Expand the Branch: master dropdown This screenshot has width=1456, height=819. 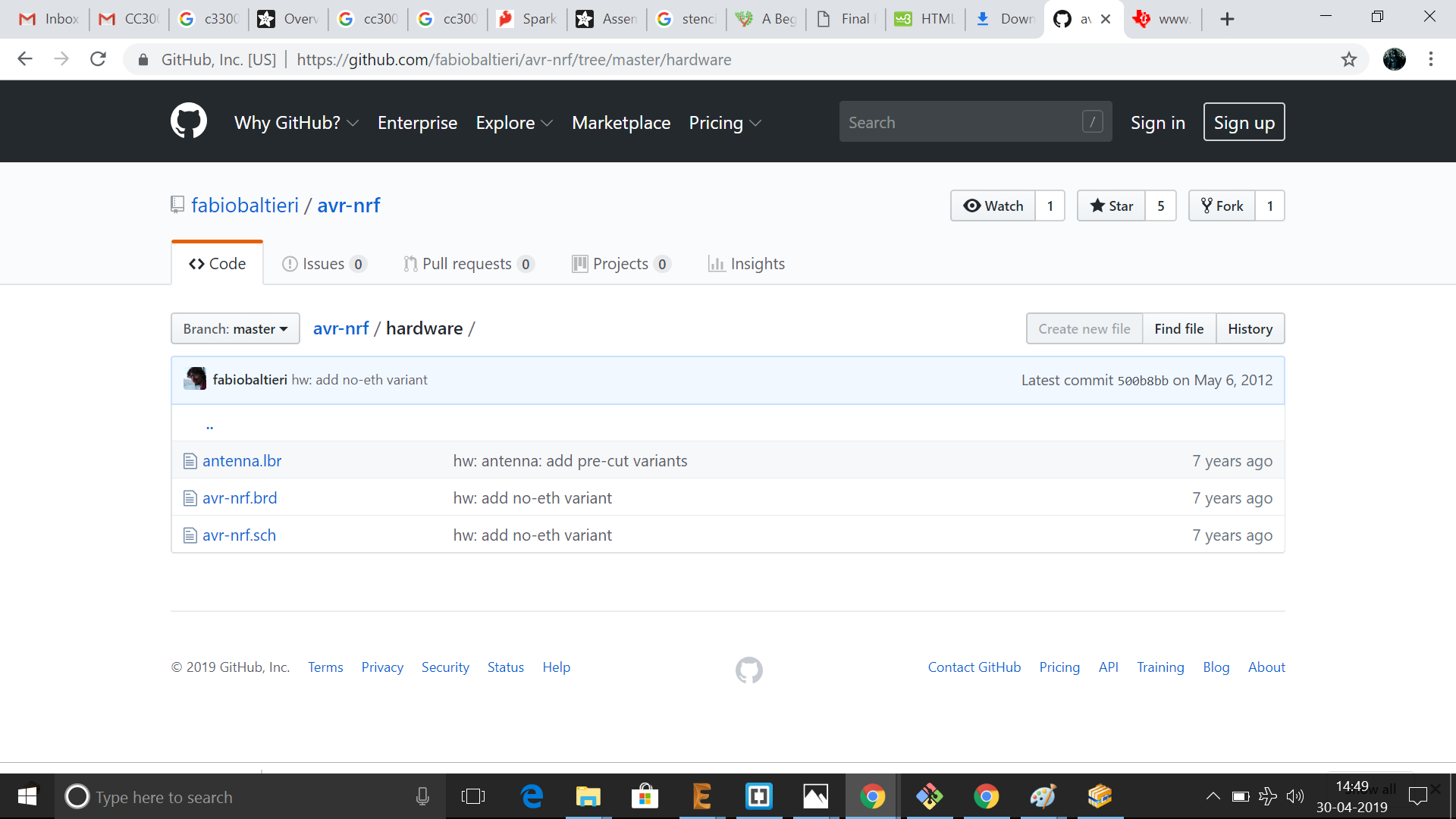tap(235, 328)
